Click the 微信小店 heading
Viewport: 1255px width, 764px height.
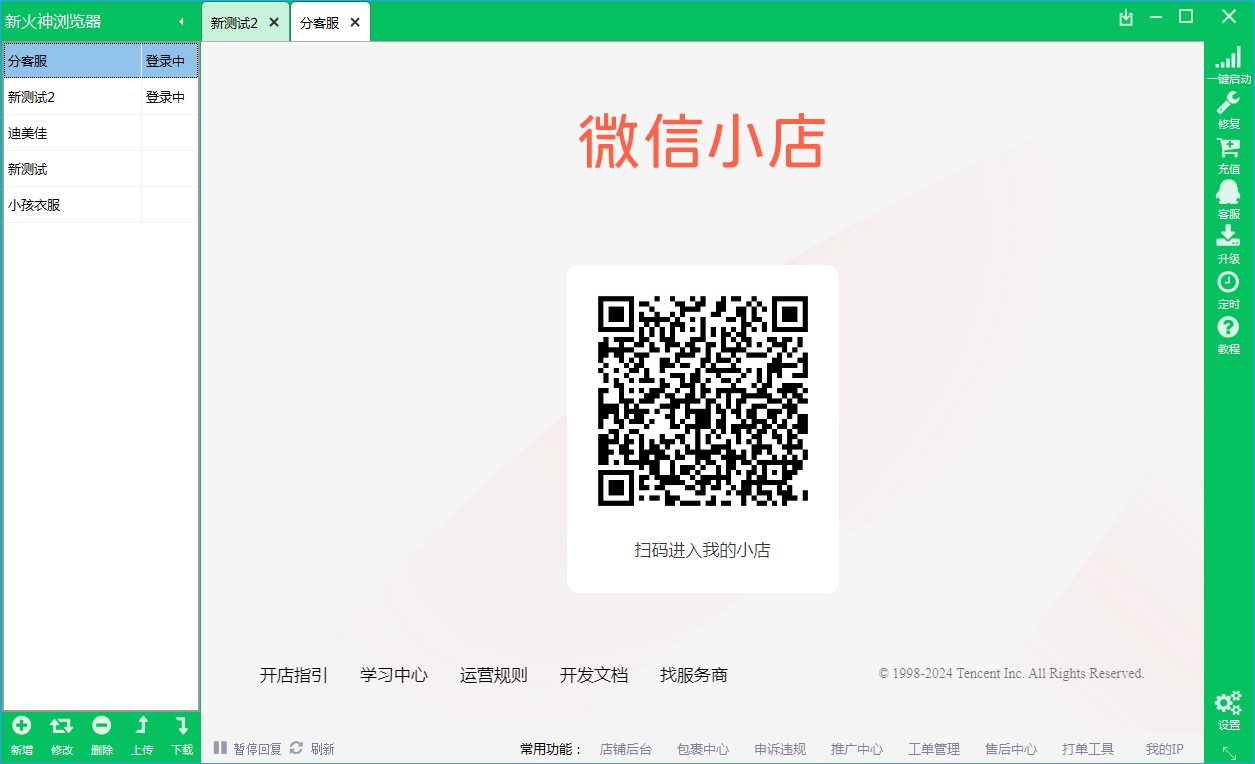[703, 141]
